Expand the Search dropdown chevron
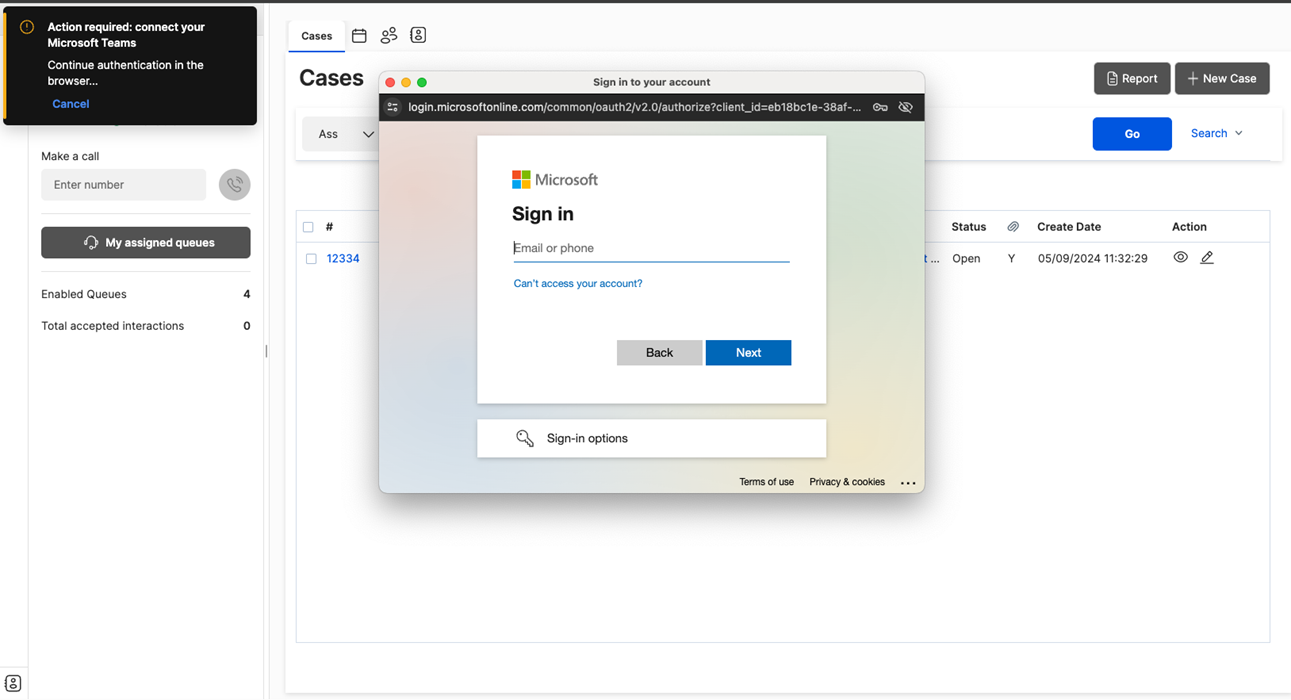This screenshot has height=700, width=1291. pos(1239,133)
